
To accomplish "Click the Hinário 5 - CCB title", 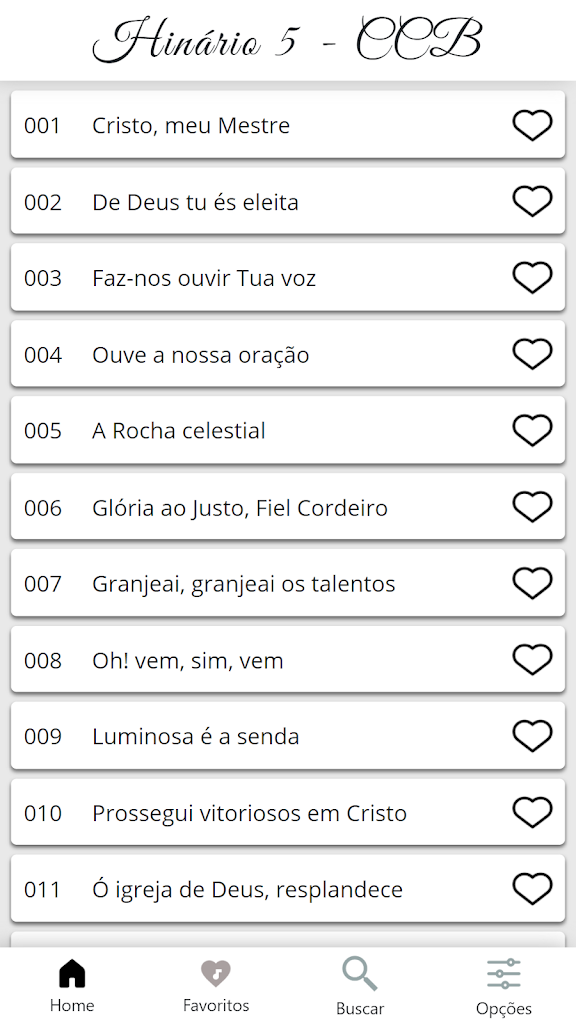I will point(287,40).
